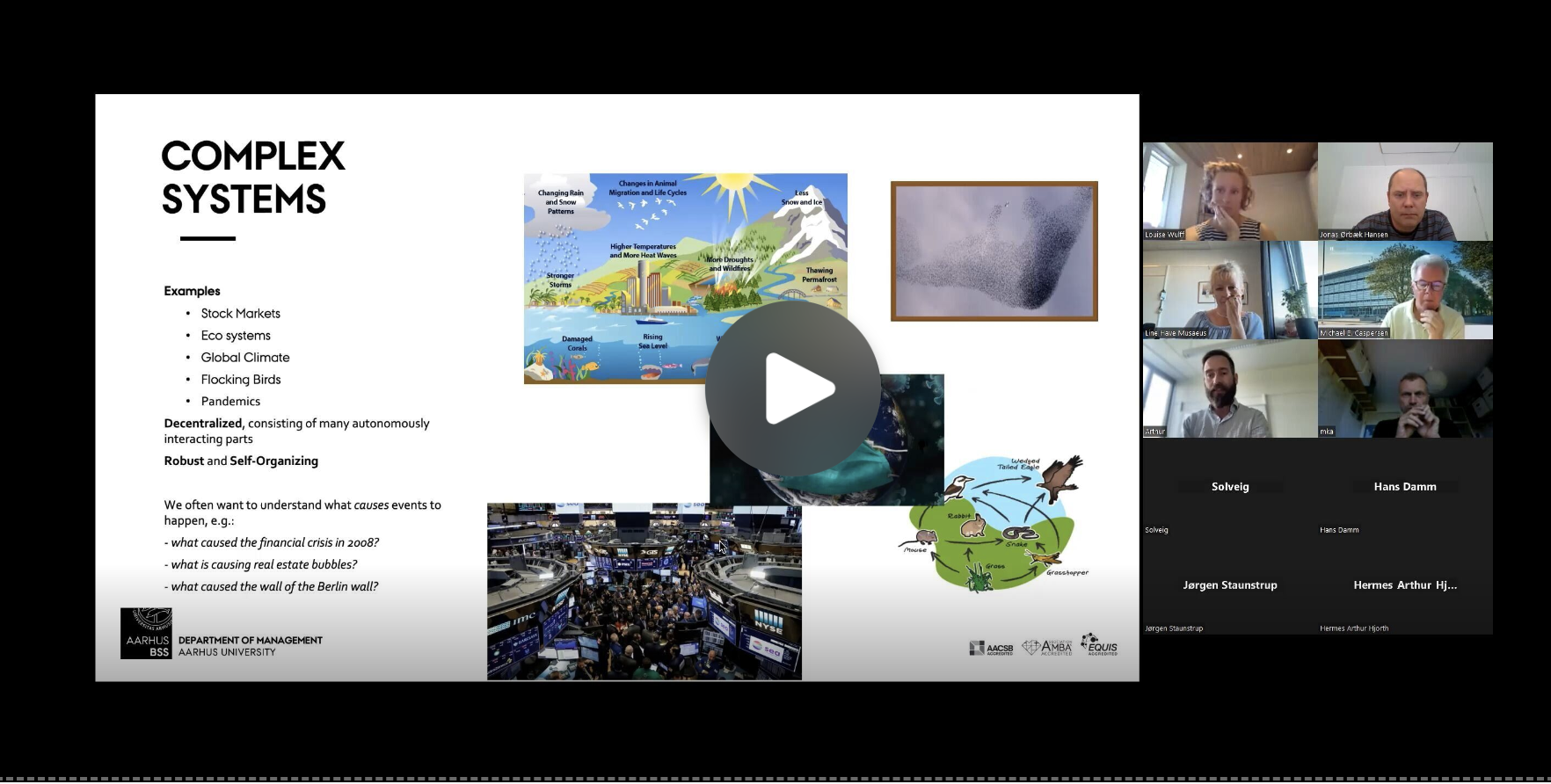Click "what caused the wall of the Berlin wall?"
The height and width of the screenshot is (784, 1551).
click(x=271, y=587)
